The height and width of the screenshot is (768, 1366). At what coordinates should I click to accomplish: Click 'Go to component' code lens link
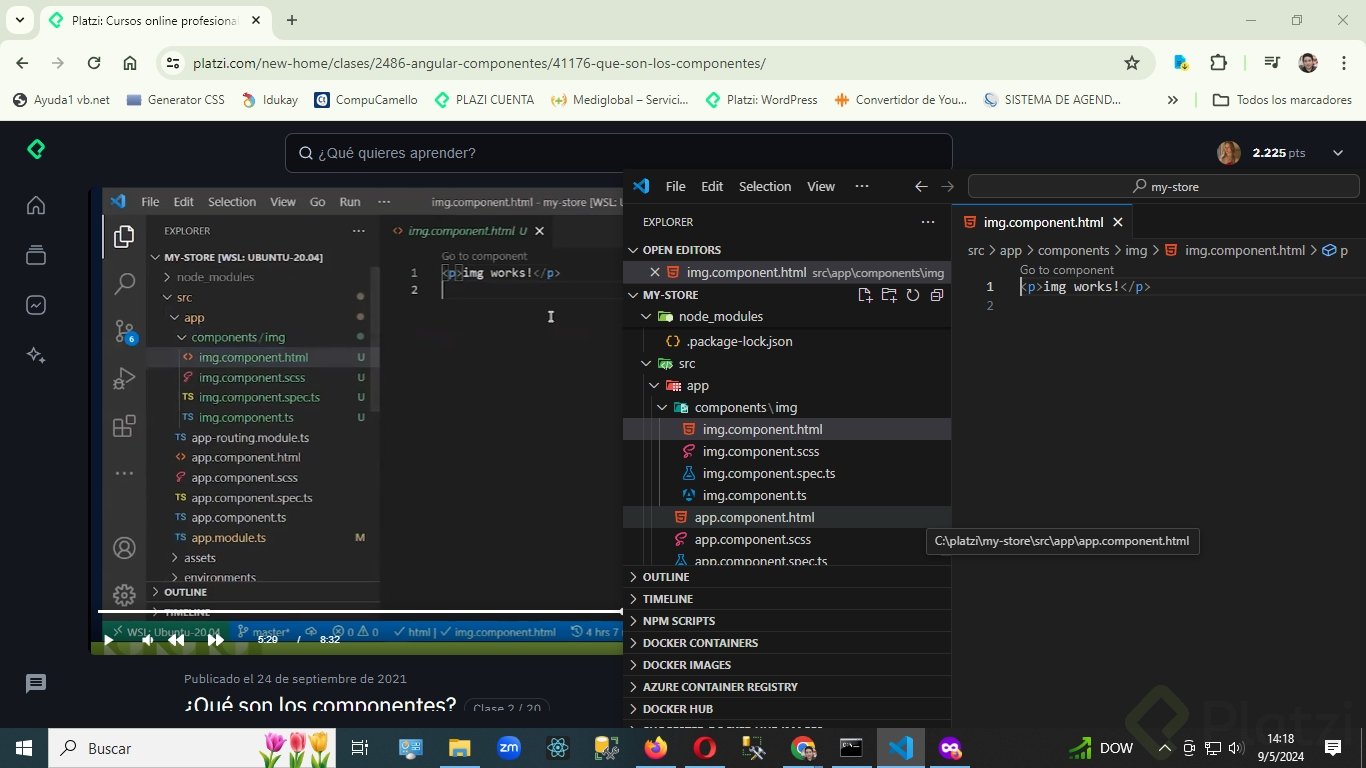1067,270
